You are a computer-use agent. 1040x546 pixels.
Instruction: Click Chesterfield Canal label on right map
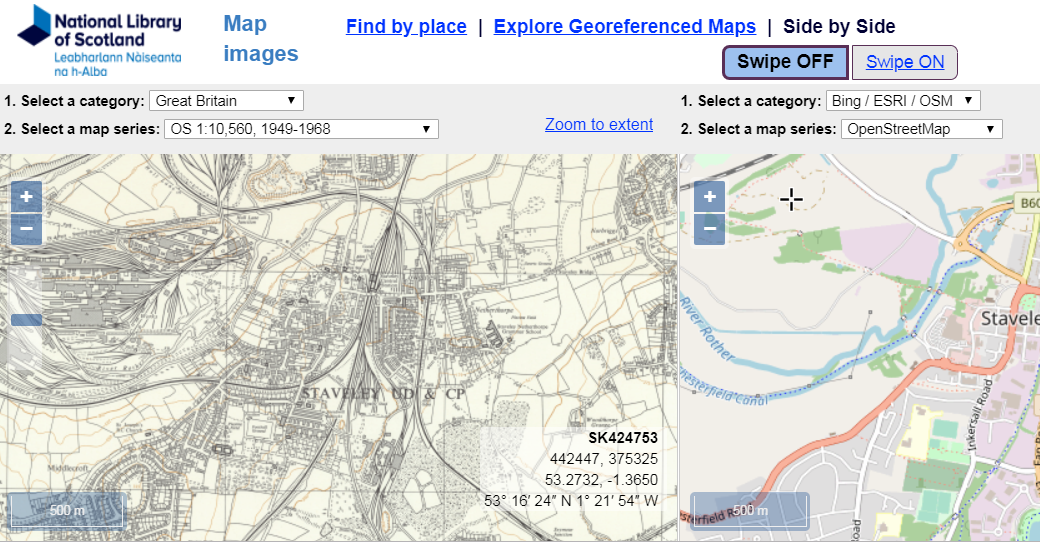click(x=723, y=387)
